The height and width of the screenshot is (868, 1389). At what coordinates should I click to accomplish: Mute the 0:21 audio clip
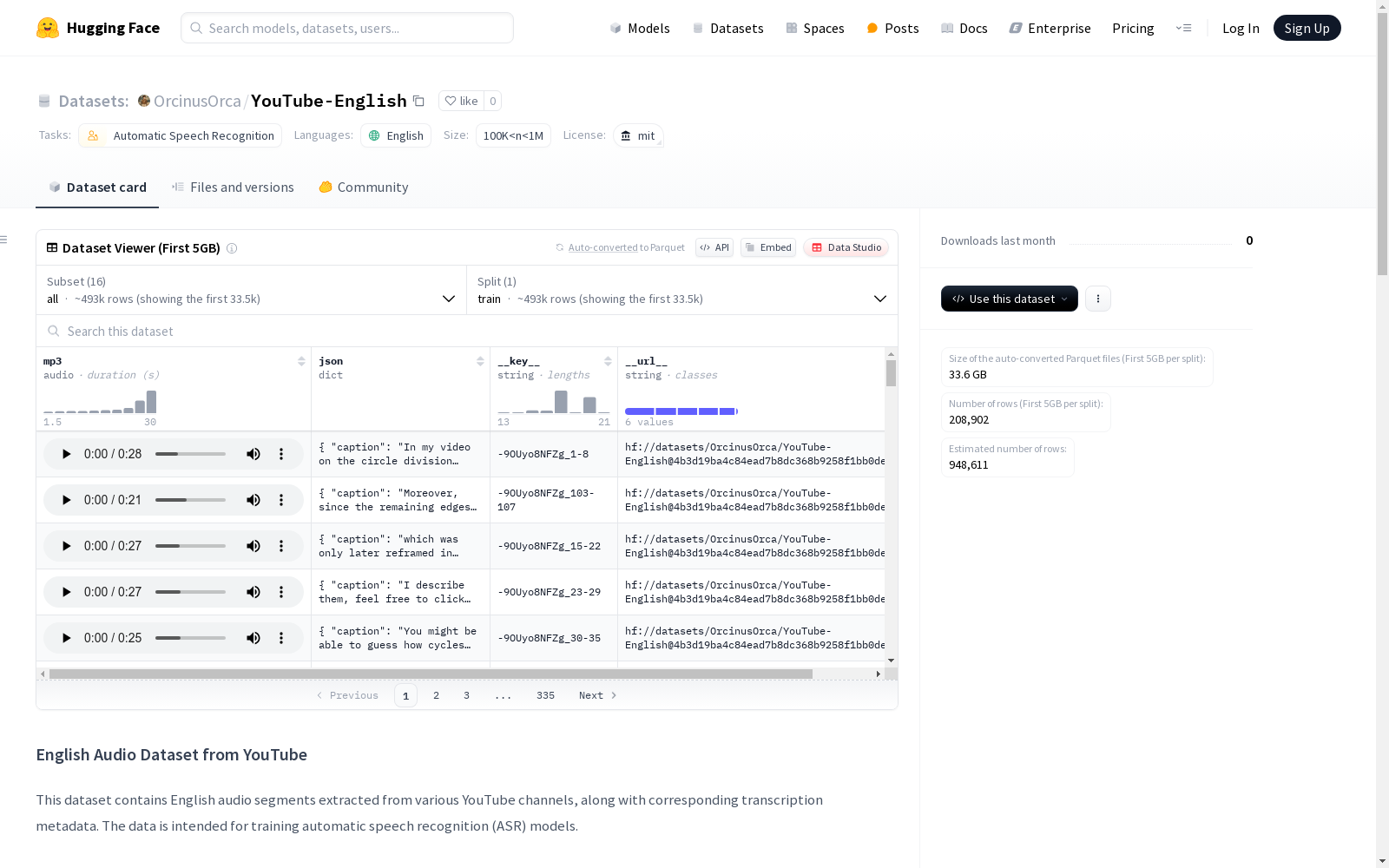pyautogui.click(x=253, y=500)
